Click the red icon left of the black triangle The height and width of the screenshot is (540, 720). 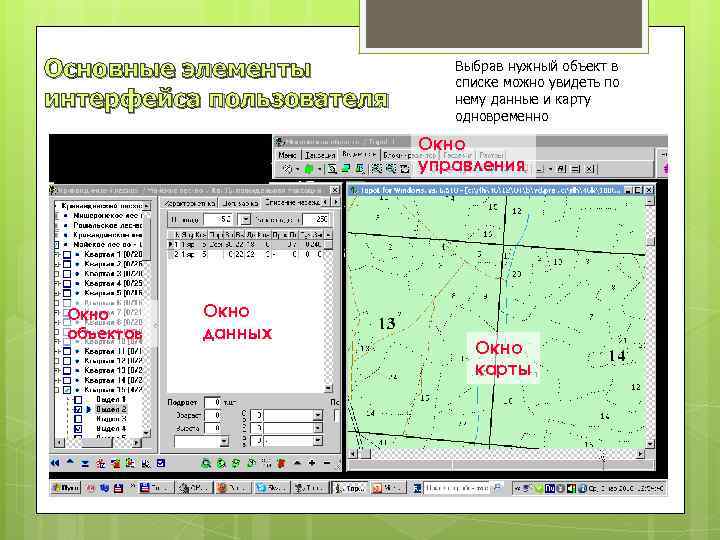[281, 463]
